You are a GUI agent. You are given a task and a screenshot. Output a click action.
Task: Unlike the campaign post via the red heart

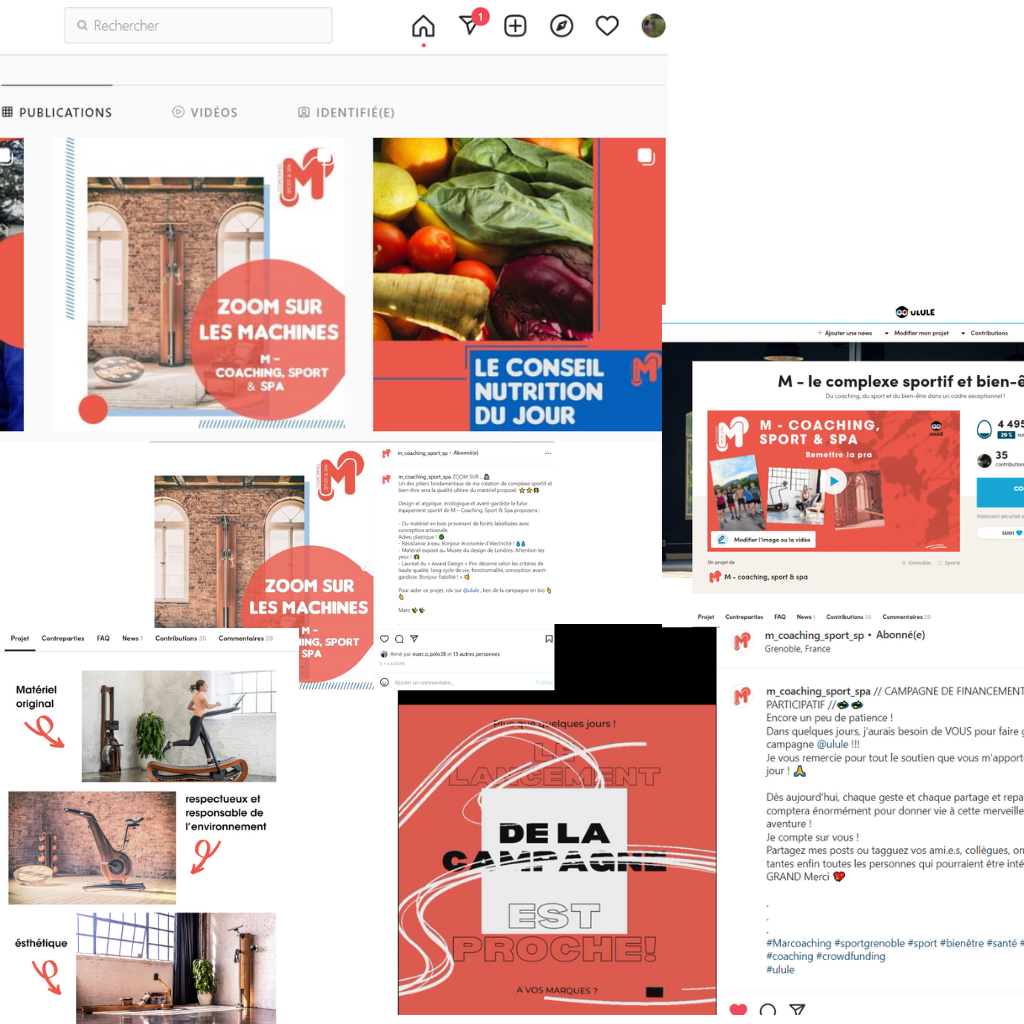pyautogui.click(x=738, y=1010)
